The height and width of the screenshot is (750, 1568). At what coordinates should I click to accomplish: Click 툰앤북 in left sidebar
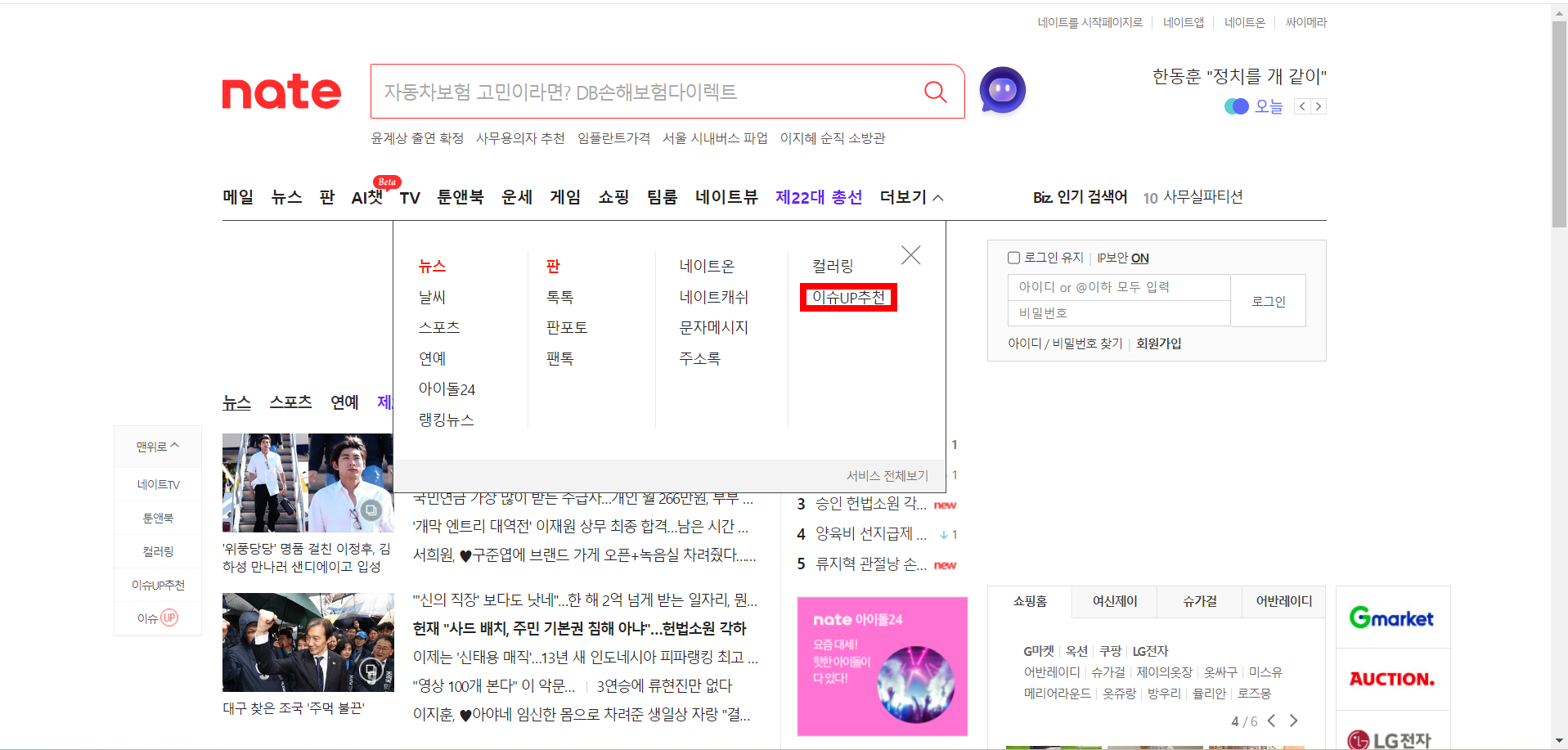click(158, 518)
